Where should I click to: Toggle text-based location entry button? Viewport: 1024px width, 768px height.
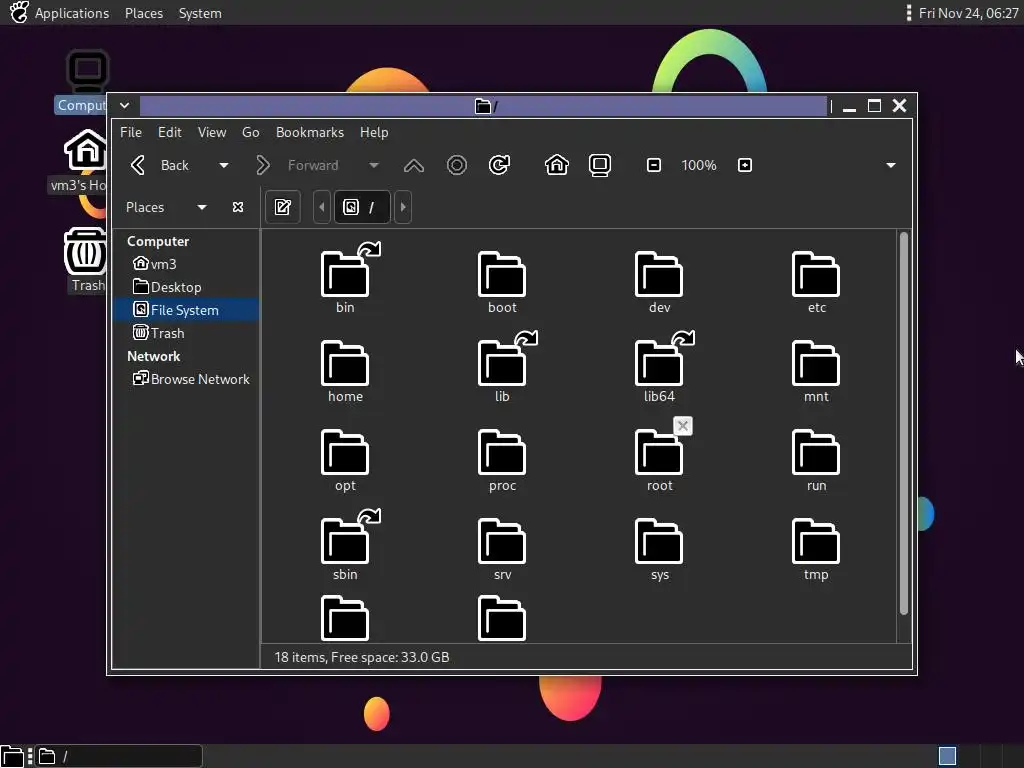click(x=283, y=207)
